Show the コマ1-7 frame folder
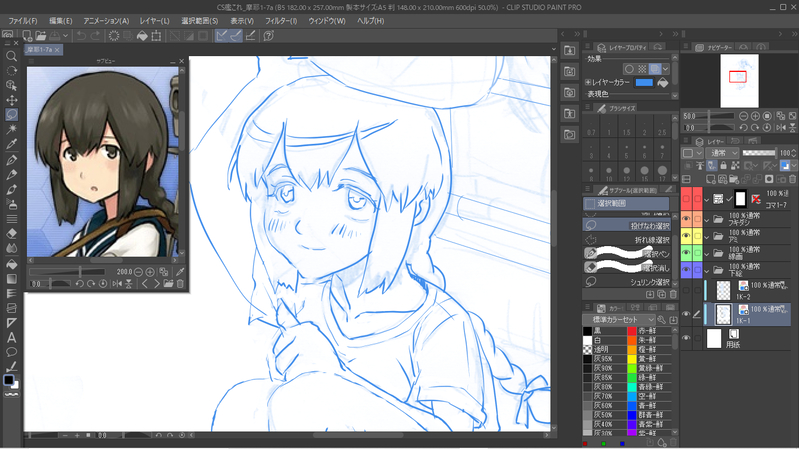 (x=686, y=199)
